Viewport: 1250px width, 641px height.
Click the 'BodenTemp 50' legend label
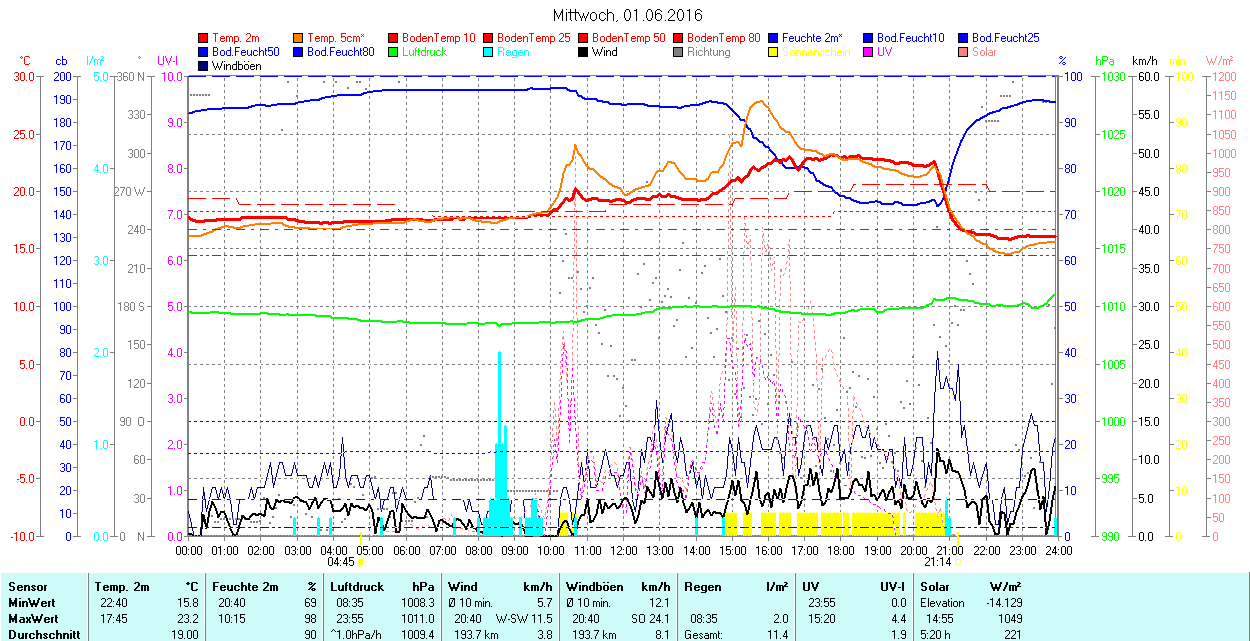point(629,38)
